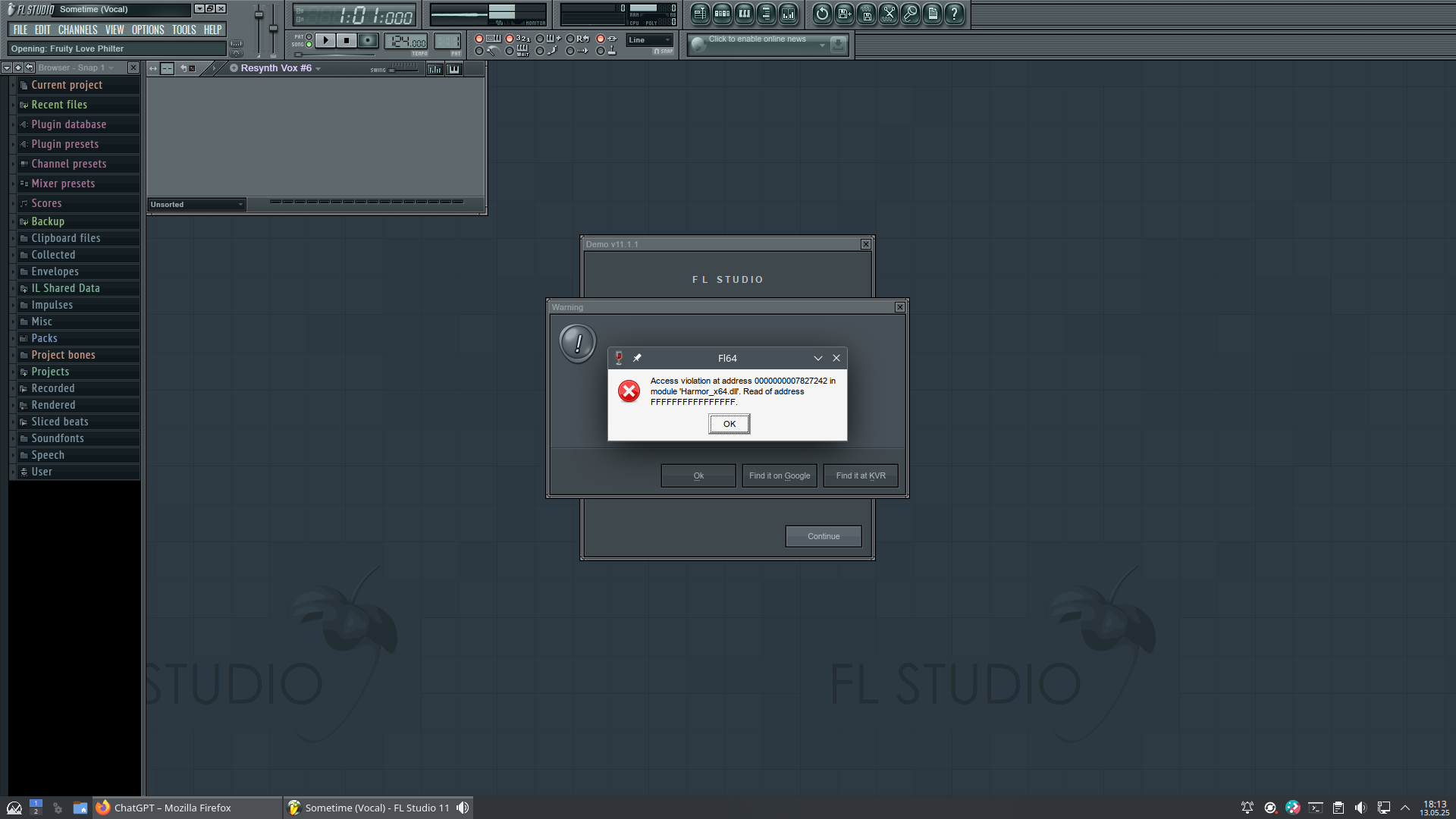Open the online news panel dropdown arrow
The width and height of the screenshot is (1456, 819).
(x=822, y=45)
